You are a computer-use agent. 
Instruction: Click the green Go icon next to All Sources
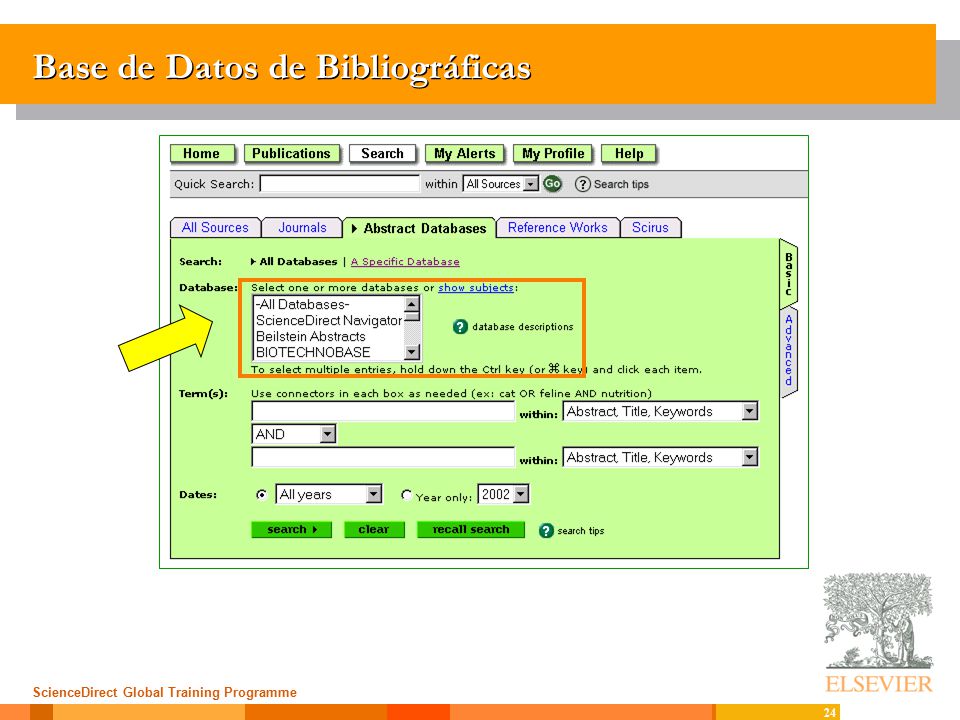[552, 184]
